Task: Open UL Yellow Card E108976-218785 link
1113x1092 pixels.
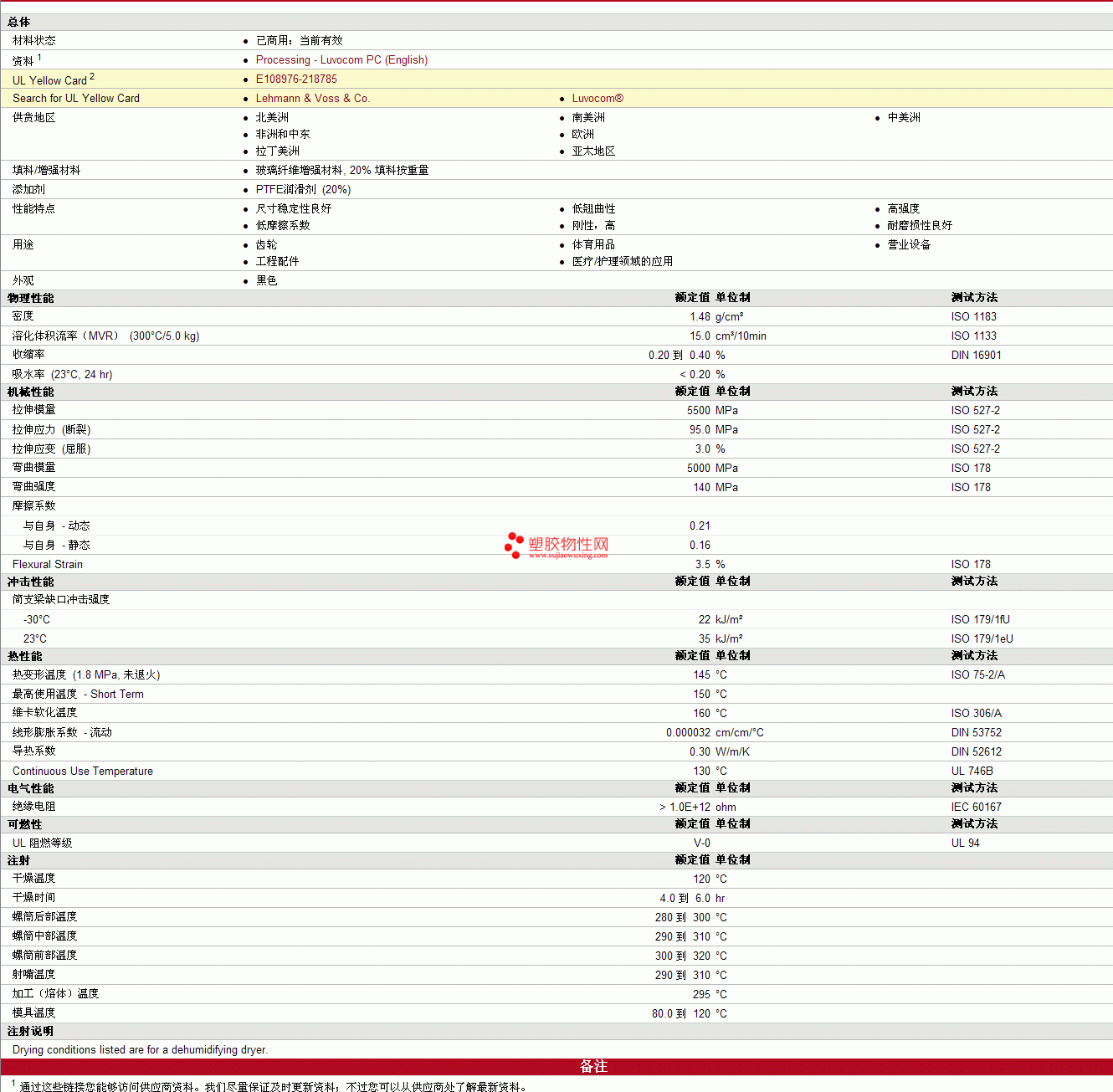Action: 296,79
